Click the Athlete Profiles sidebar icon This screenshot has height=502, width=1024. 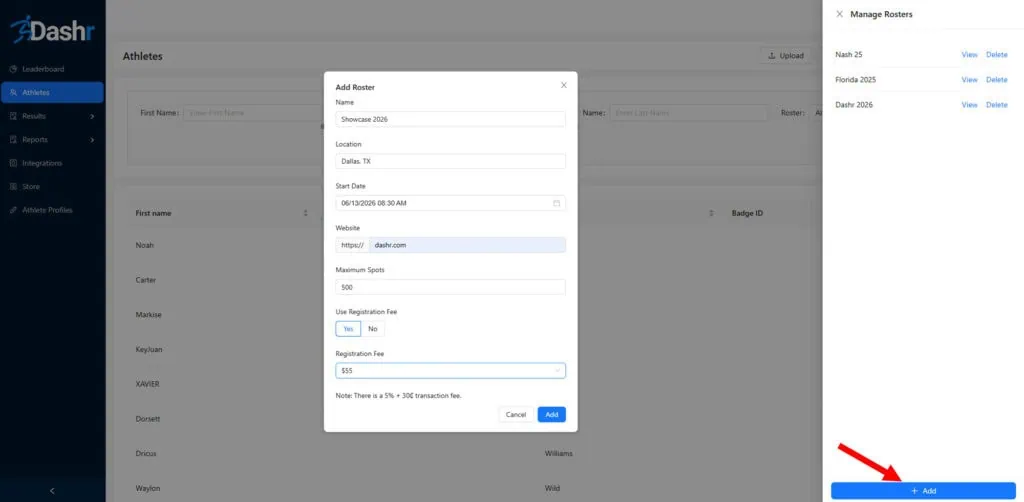[13, 210]
